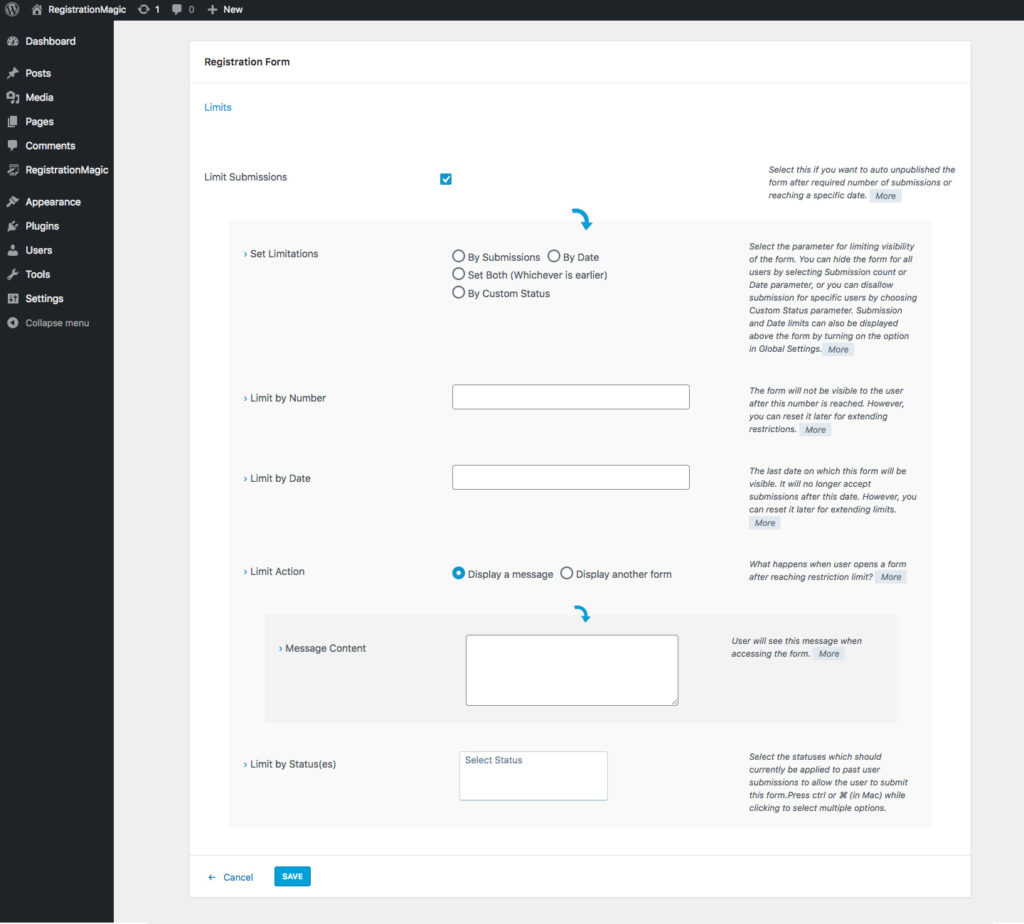The width and height of the screenshot is (1024, 924).
Task: Uncheck the Limit Submissions checkbox
Action: [446, 179]
